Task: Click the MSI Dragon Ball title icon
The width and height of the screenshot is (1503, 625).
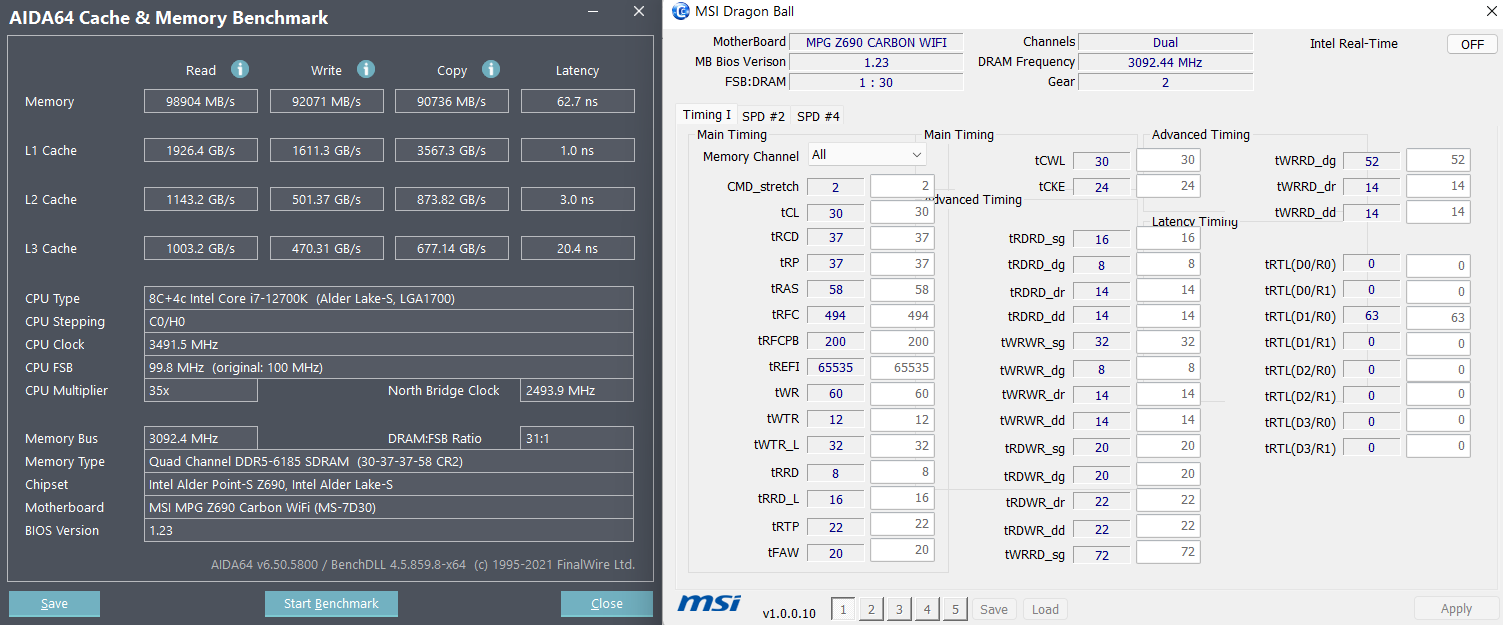Action: click(x=681, y=11)
